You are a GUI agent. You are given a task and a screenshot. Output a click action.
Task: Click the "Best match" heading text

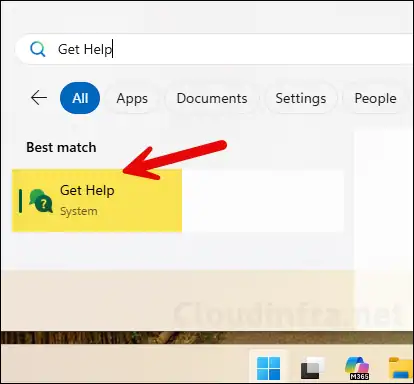click(x=61, y=147)
